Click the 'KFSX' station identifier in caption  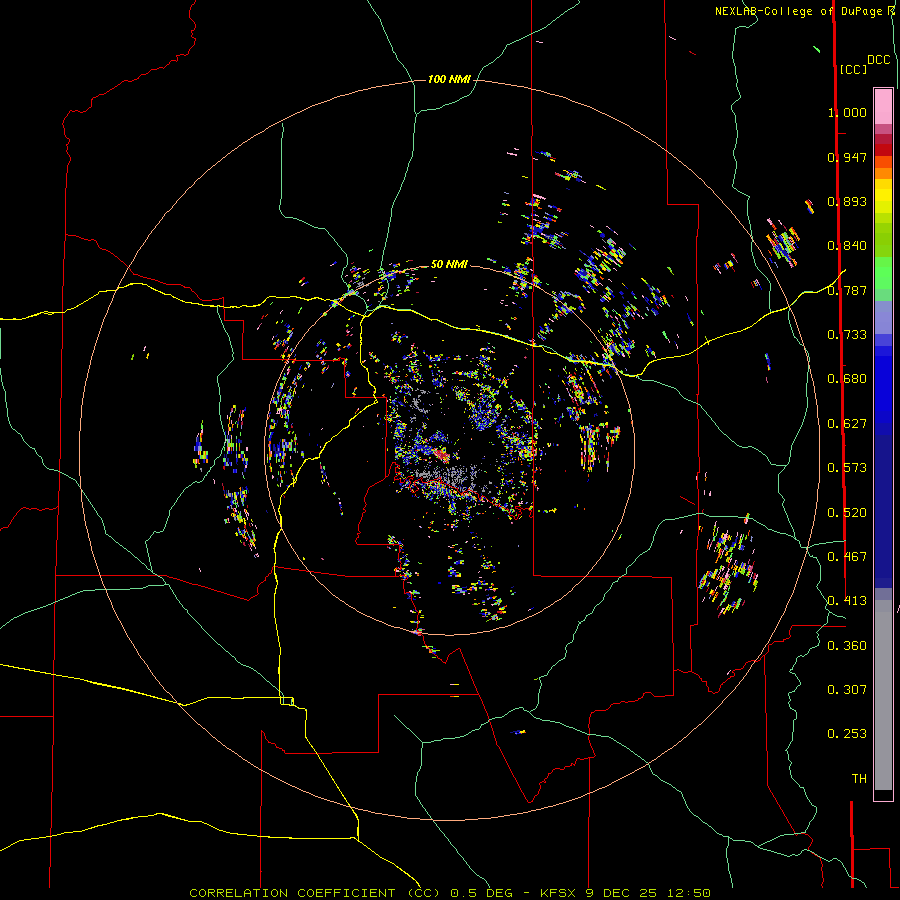(x=557, y=893)
